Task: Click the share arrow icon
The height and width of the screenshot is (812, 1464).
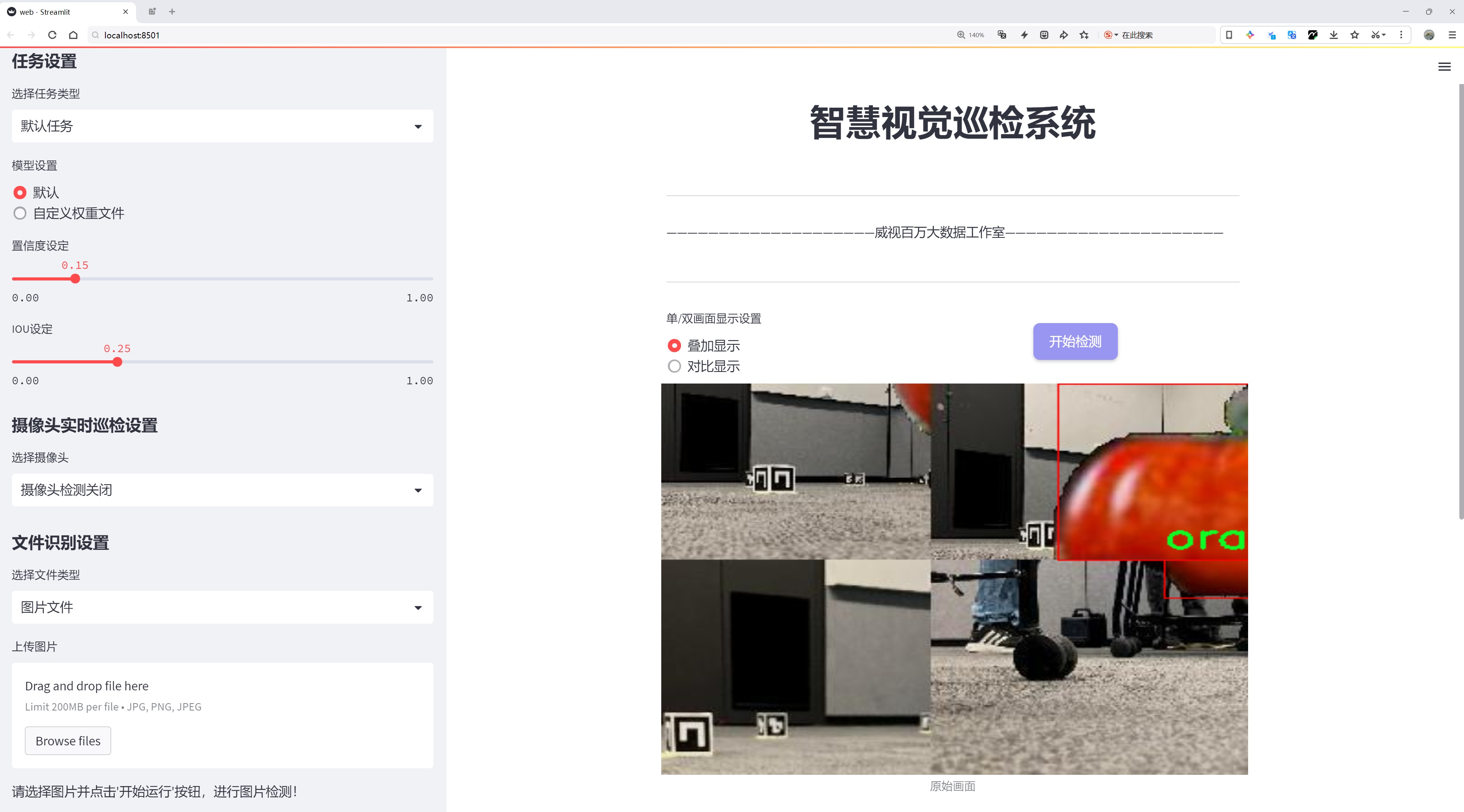Action: tap(1064, 34)
